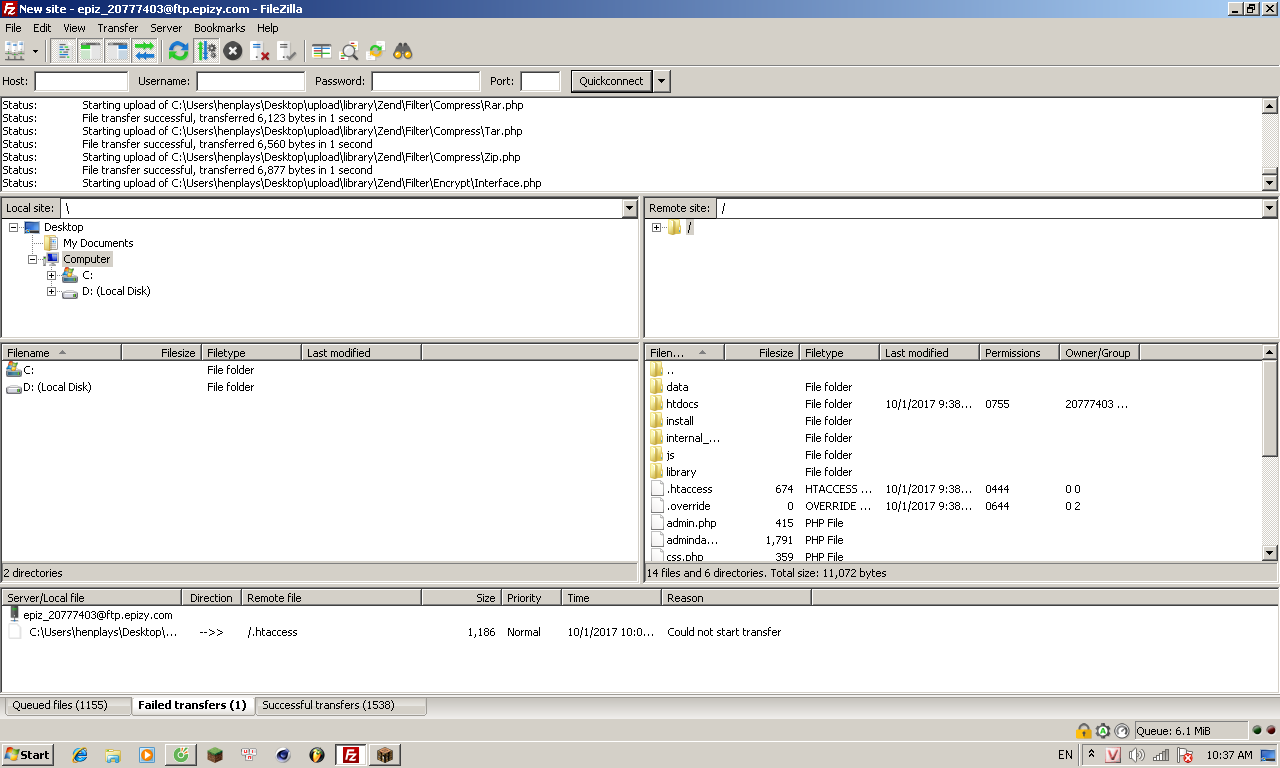Toggle message log display
Viewport: 1280px width, 768px height.
pyautogui.click(x=64, y=51)
